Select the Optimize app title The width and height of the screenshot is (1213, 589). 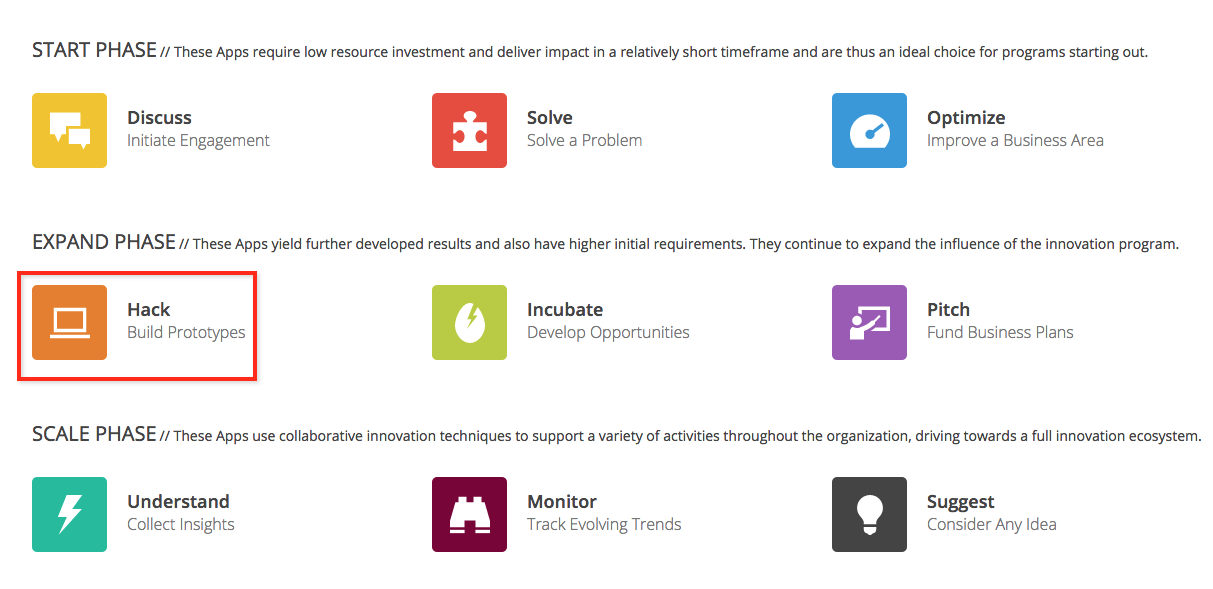pos(966,118)
